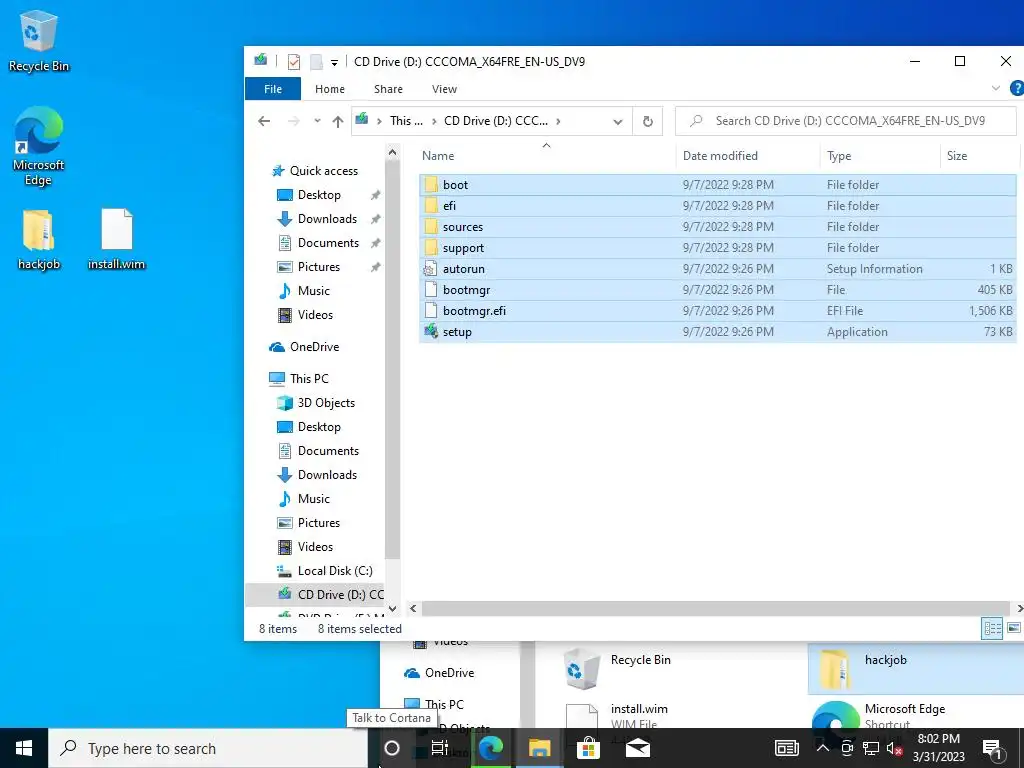Image resolution: width=1024 pixels, height=768 pixels.
Task: Open the address bar history dropdown
Action: (618, 121)
